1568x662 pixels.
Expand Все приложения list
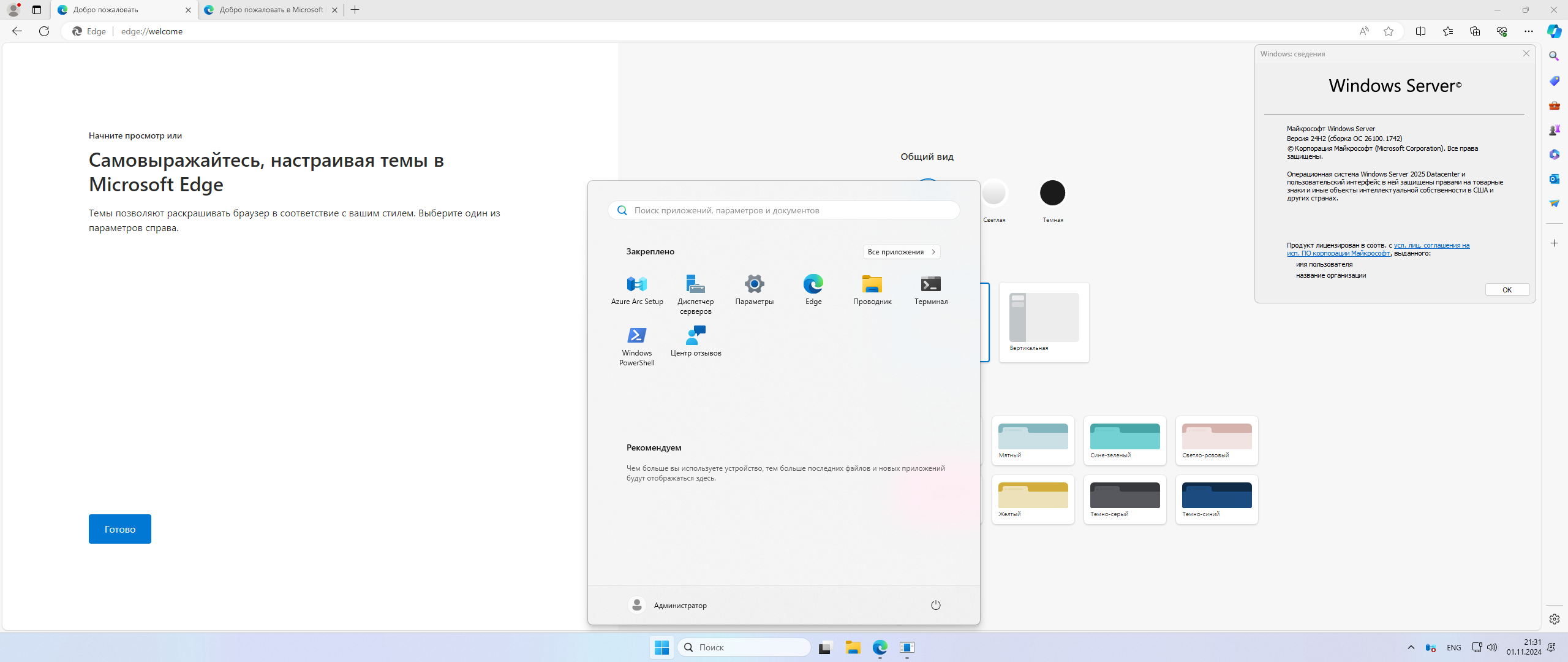pos(901,252)
